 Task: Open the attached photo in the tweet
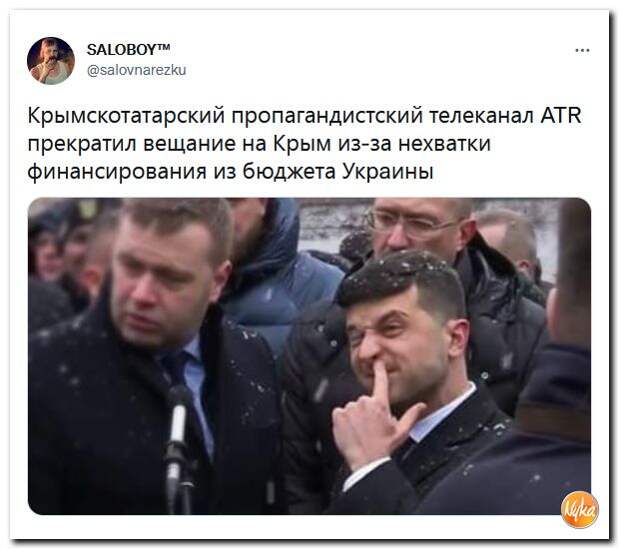309,356
